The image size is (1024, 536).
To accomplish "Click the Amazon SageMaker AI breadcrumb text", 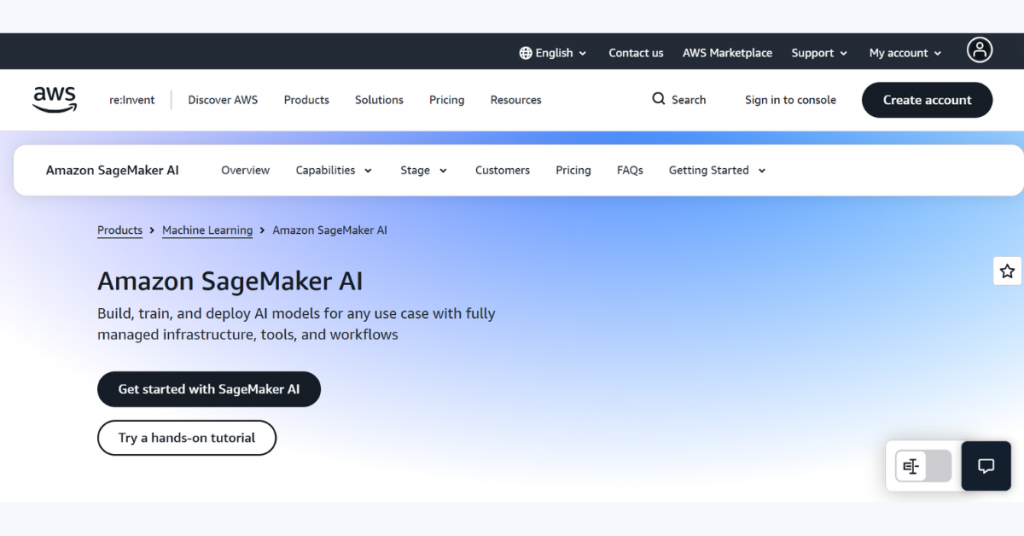I will click(330, 230).
